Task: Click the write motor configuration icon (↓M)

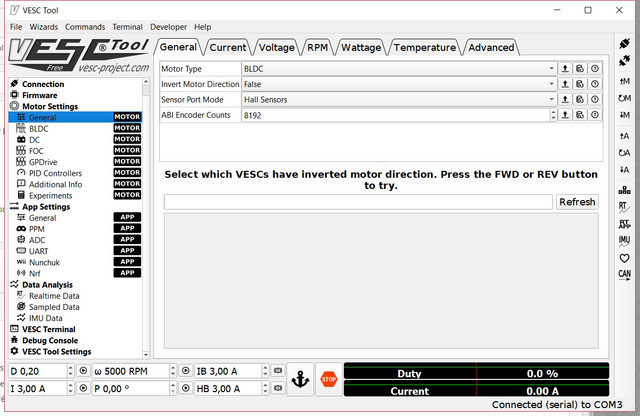Action: [624, 115]
